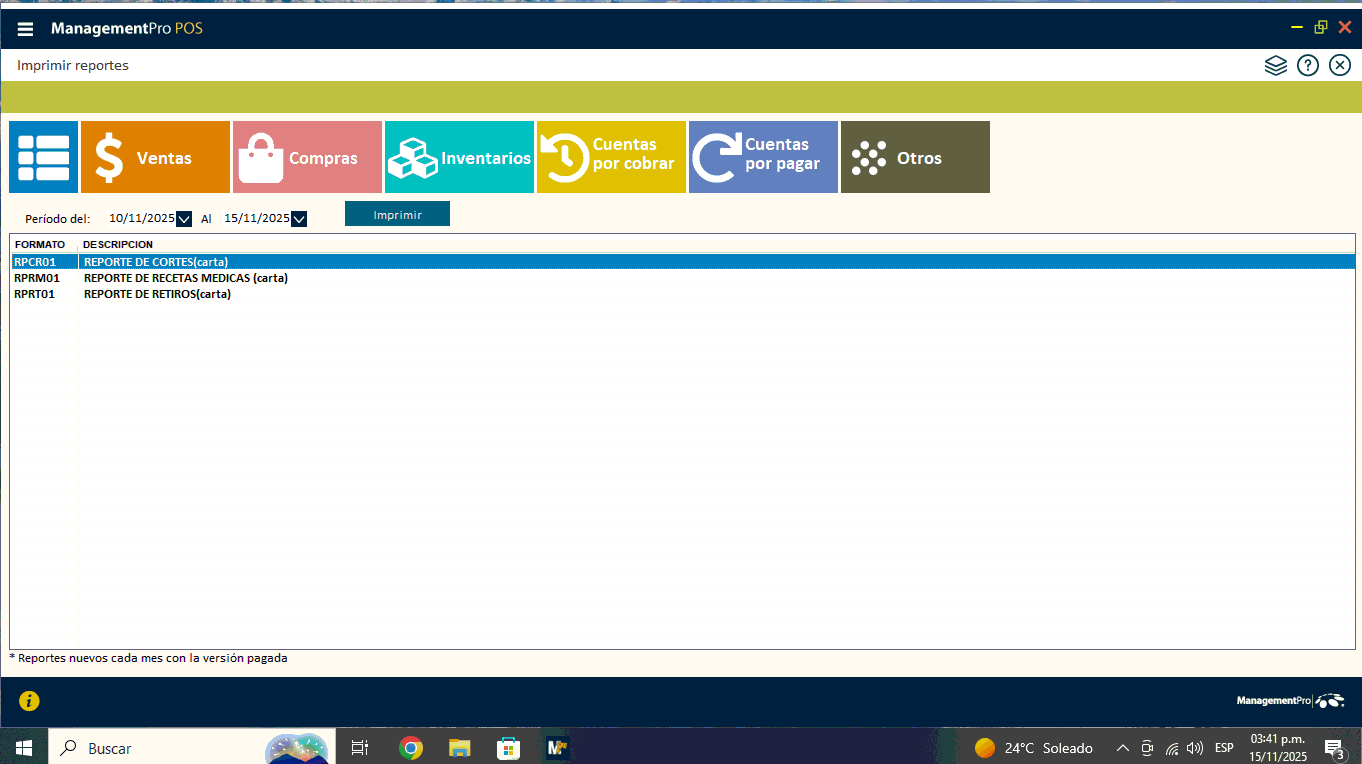The width and height of the screenshot is (1362, 764).
Task: Click the ManagementPro logo at bottom right
Action: (x=1289, y=701)
